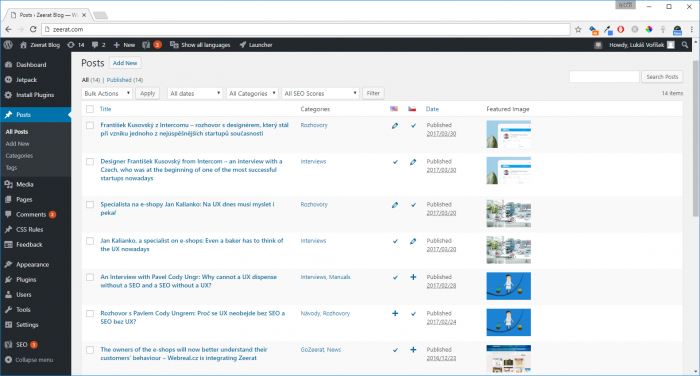
Task: Click Add New button beside Posts heading
Action: [x=125, y=63]
